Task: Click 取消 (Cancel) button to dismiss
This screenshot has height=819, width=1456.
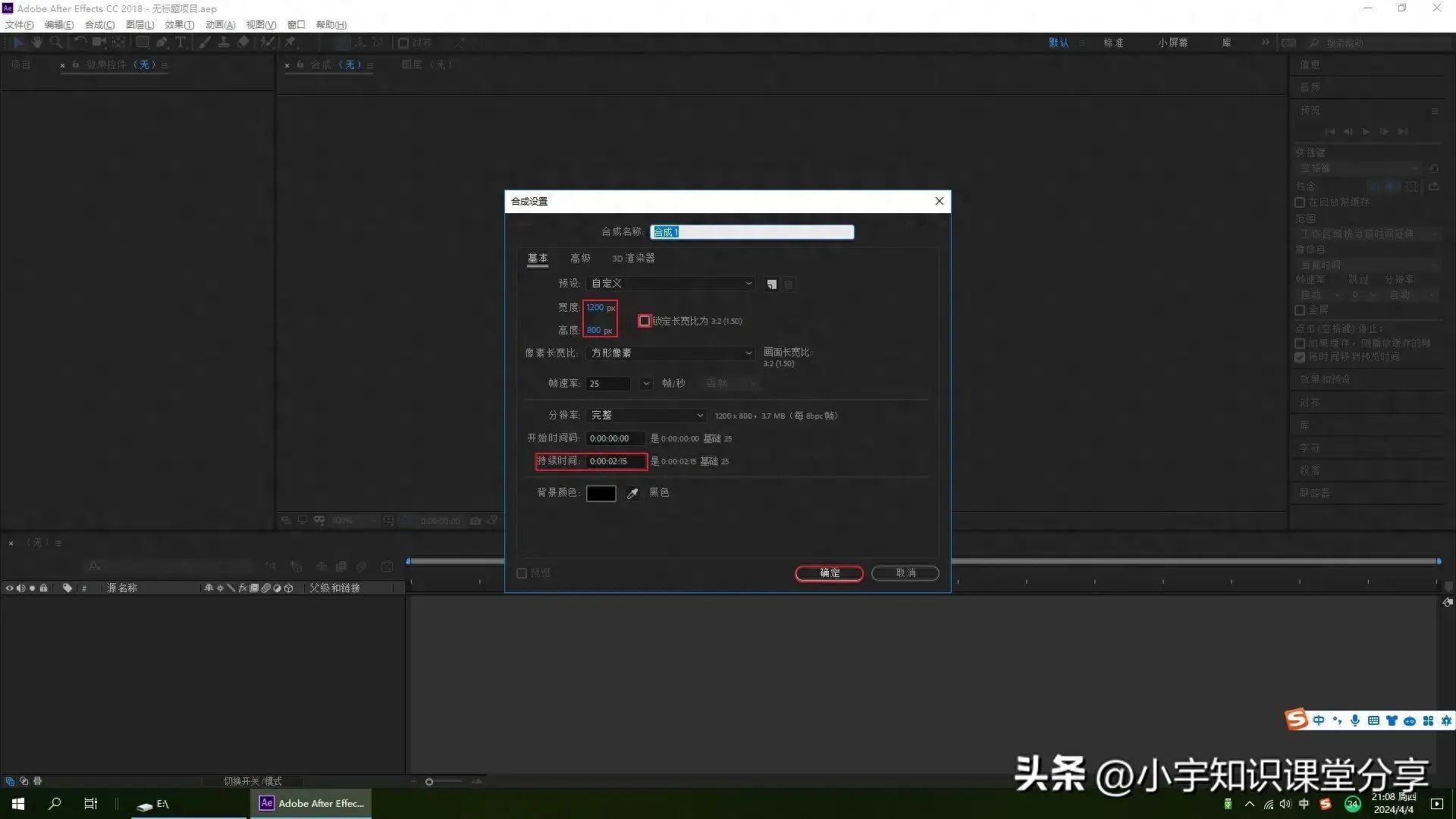Action: coord(904,573)
